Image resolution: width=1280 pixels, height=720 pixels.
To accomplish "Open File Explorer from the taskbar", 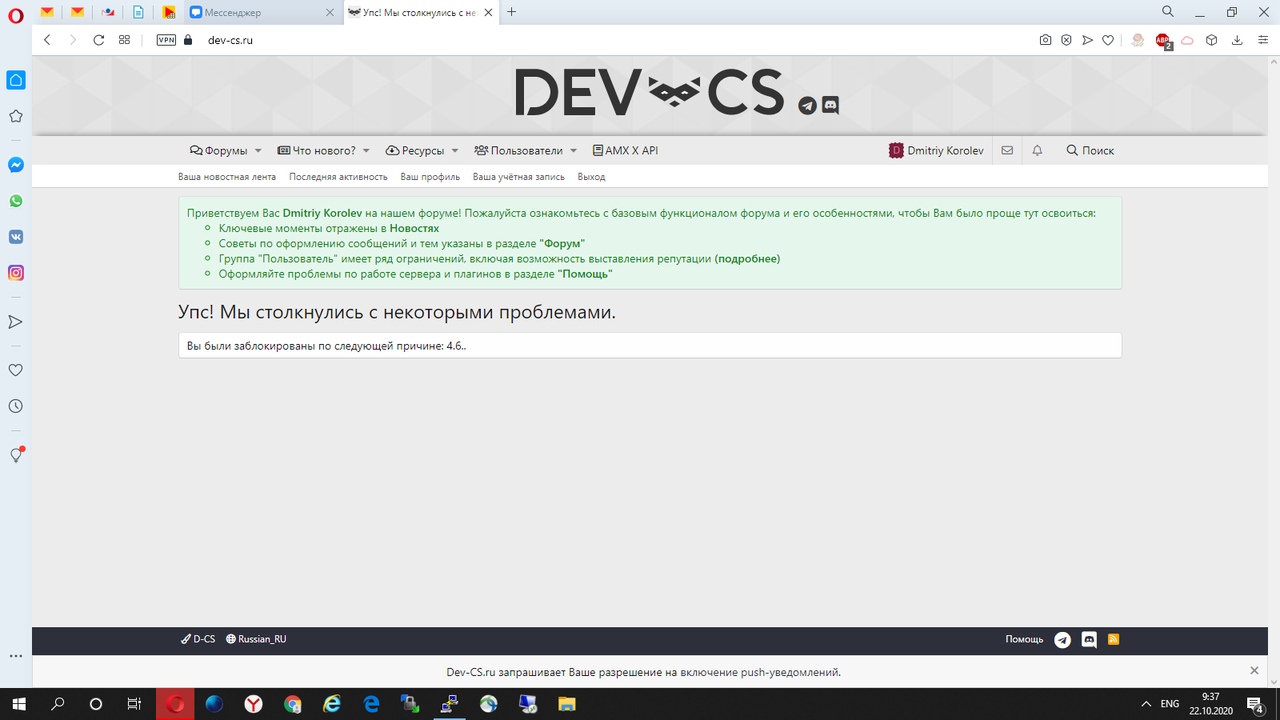I will [566, 704].
